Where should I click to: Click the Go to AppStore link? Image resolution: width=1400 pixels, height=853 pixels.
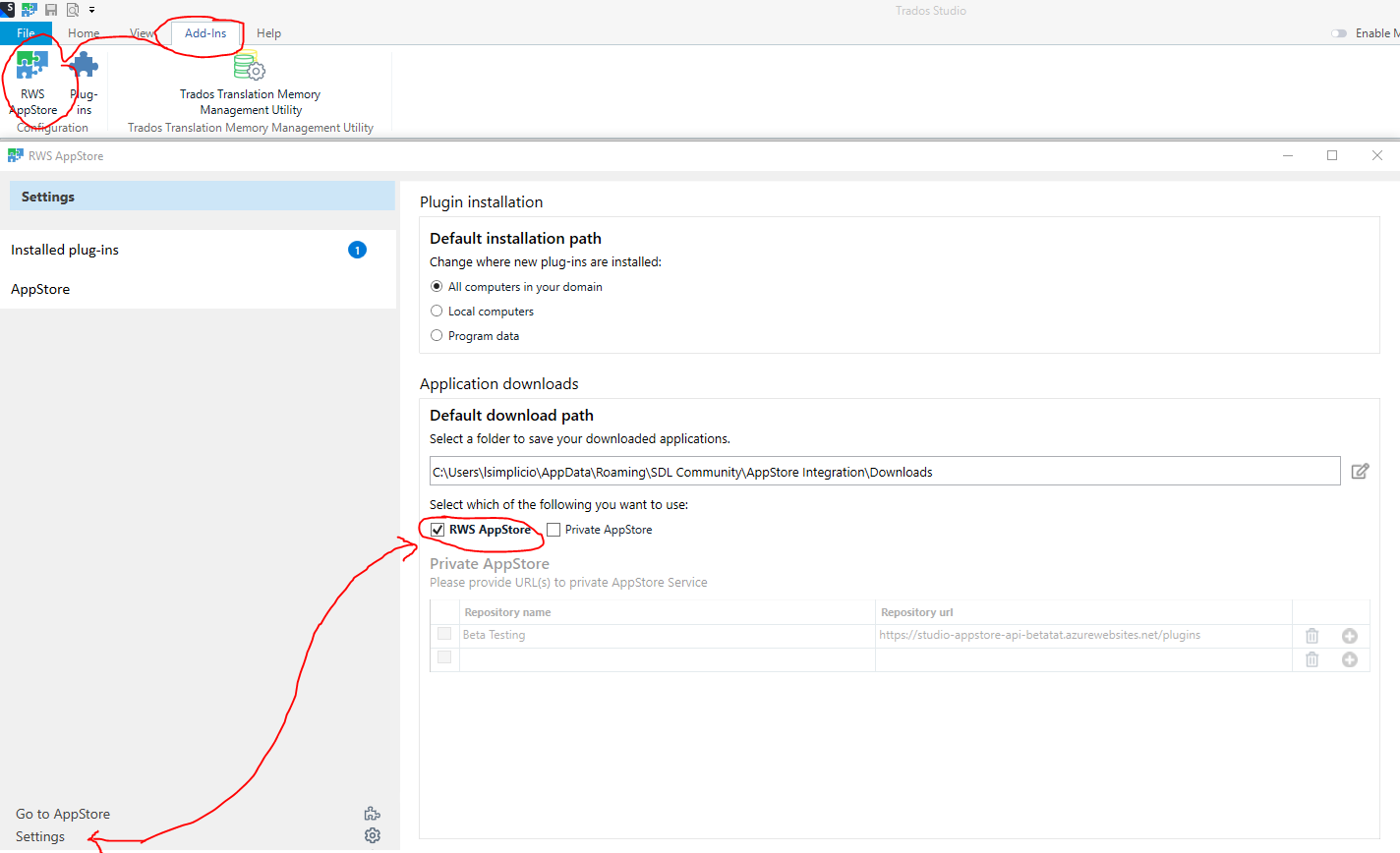tap(62, 813)
